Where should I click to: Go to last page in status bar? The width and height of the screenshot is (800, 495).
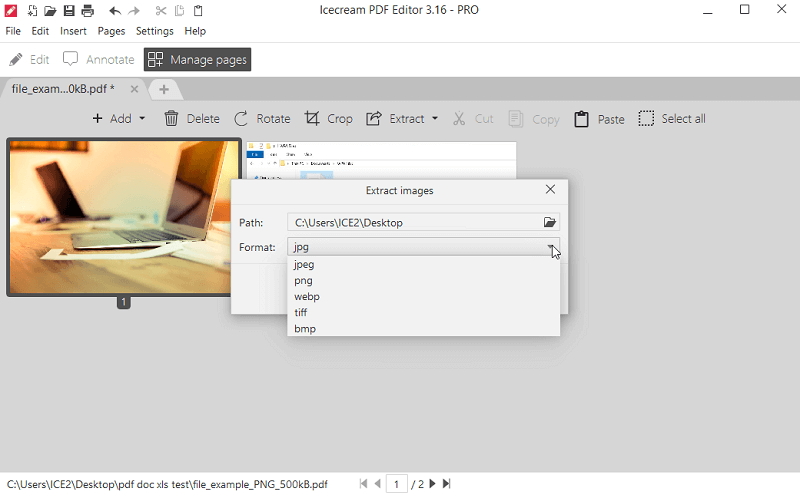tap(447, 483)
